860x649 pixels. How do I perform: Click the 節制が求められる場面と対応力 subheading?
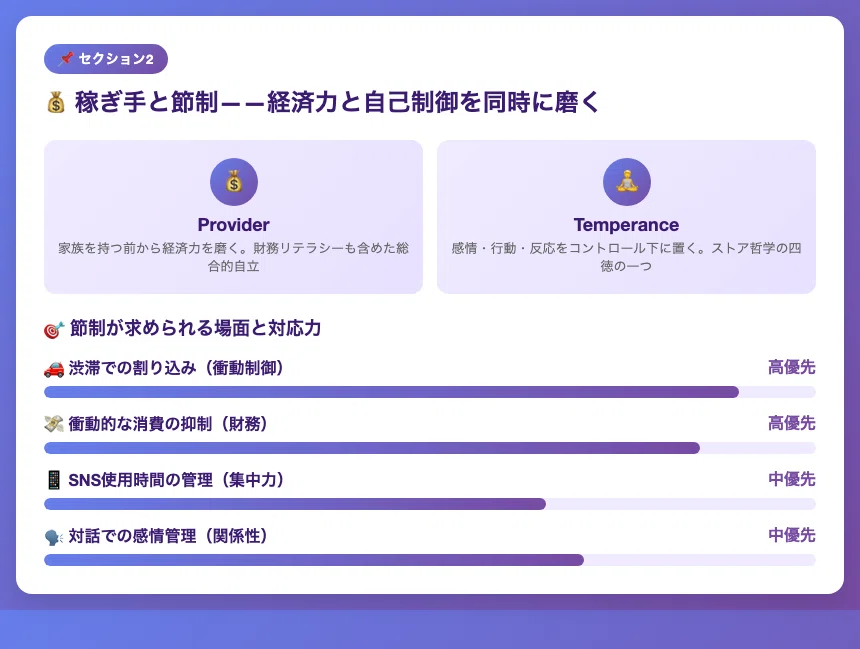pos(195,328)
